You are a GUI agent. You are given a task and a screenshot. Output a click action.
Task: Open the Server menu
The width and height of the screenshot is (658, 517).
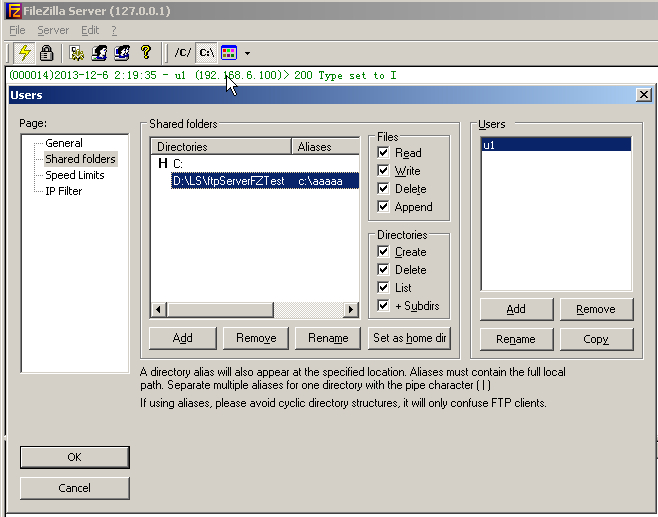(53, 30)
